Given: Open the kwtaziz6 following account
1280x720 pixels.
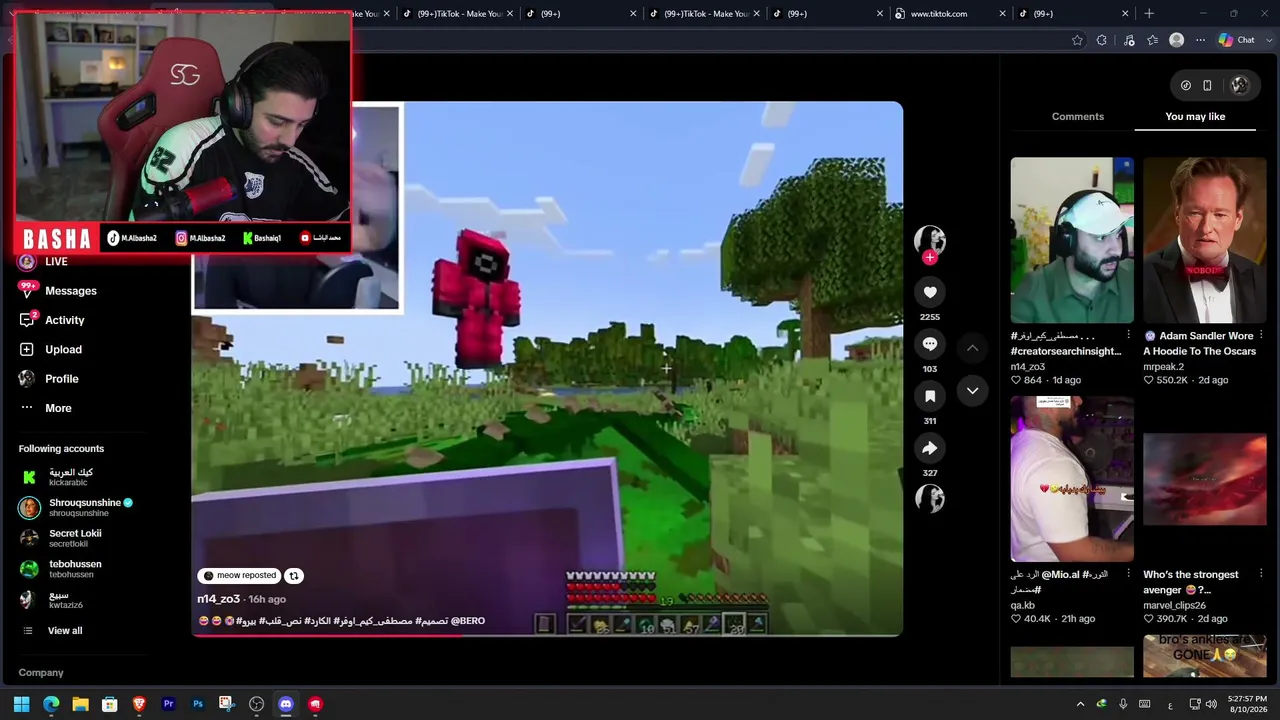Looking at the screenshot, I should [52, 600].
